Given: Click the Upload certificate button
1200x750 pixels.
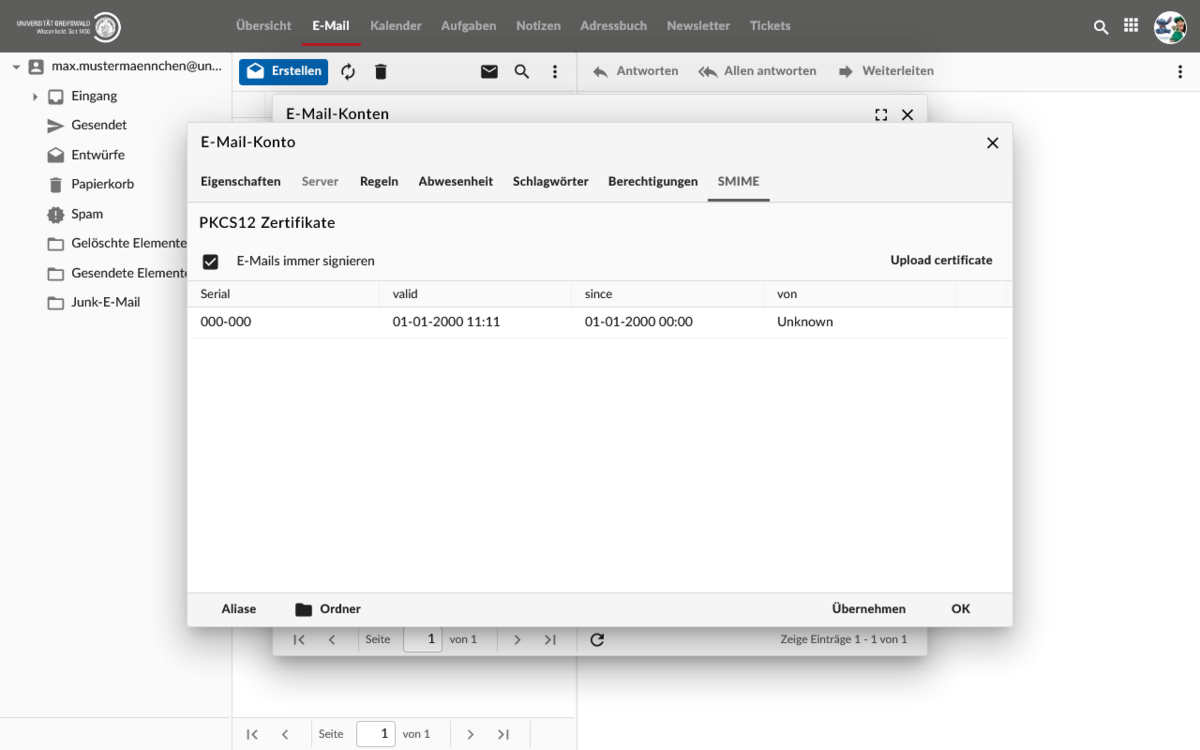Looking at the screenshot, I should click(x=941, y=261).
